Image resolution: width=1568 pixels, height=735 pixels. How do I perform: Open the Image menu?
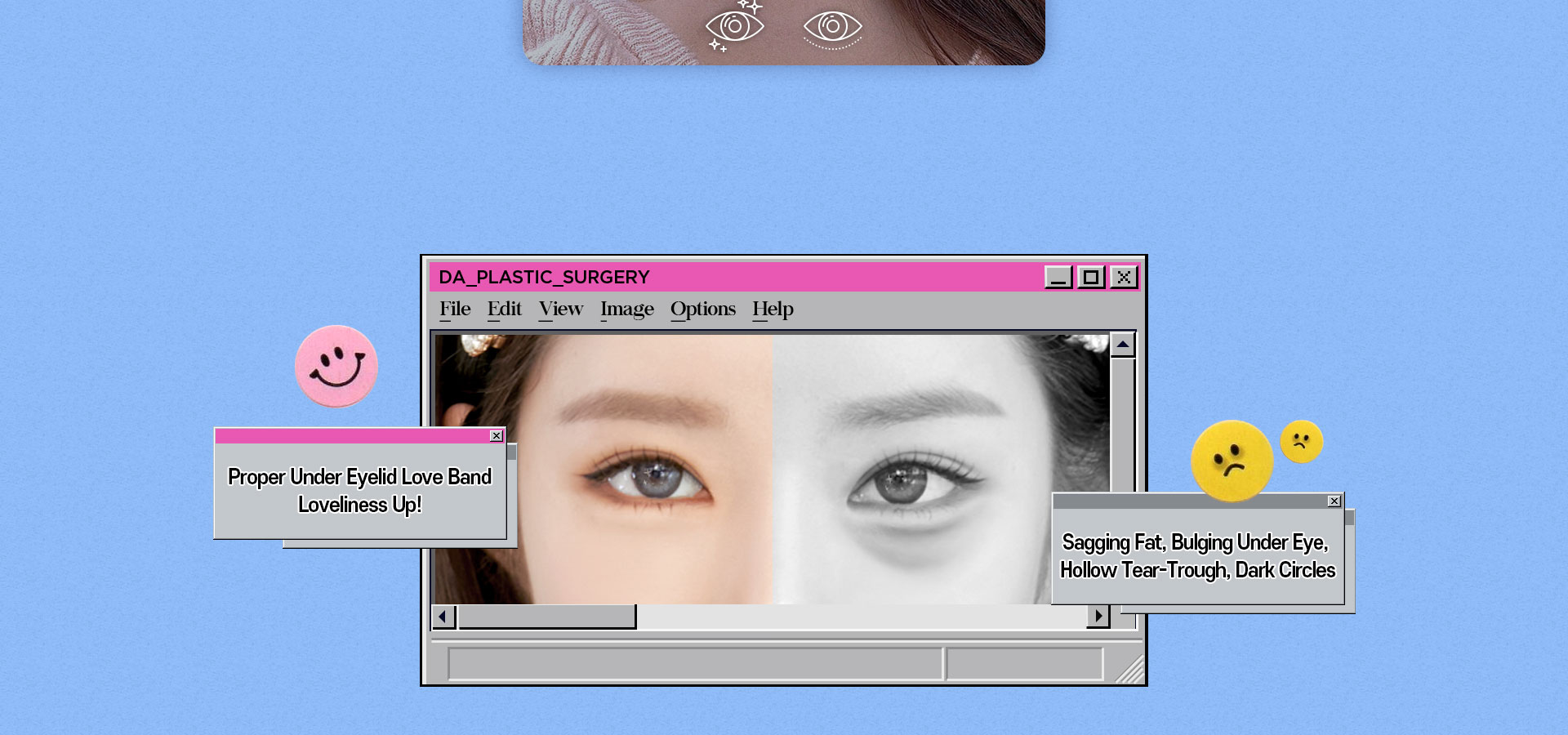point(626,310)
